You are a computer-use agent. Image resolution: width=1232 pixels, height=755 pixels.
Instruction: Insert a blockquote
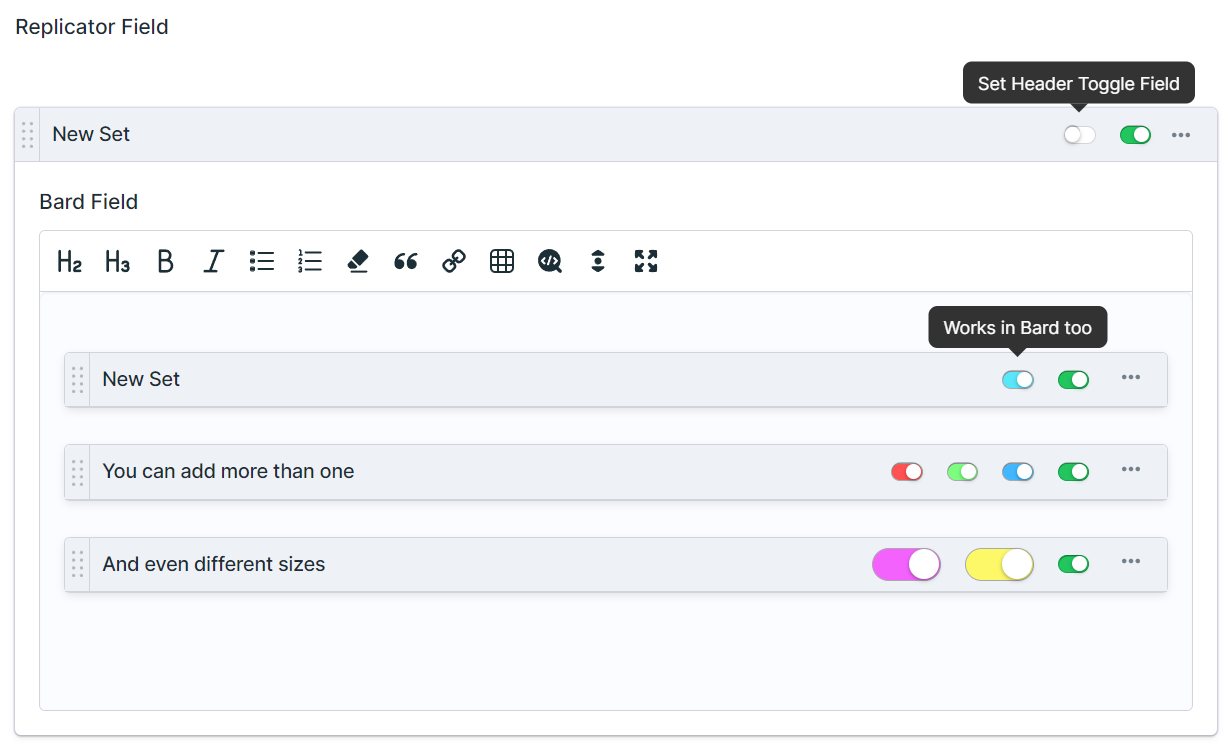pos(406,262)
